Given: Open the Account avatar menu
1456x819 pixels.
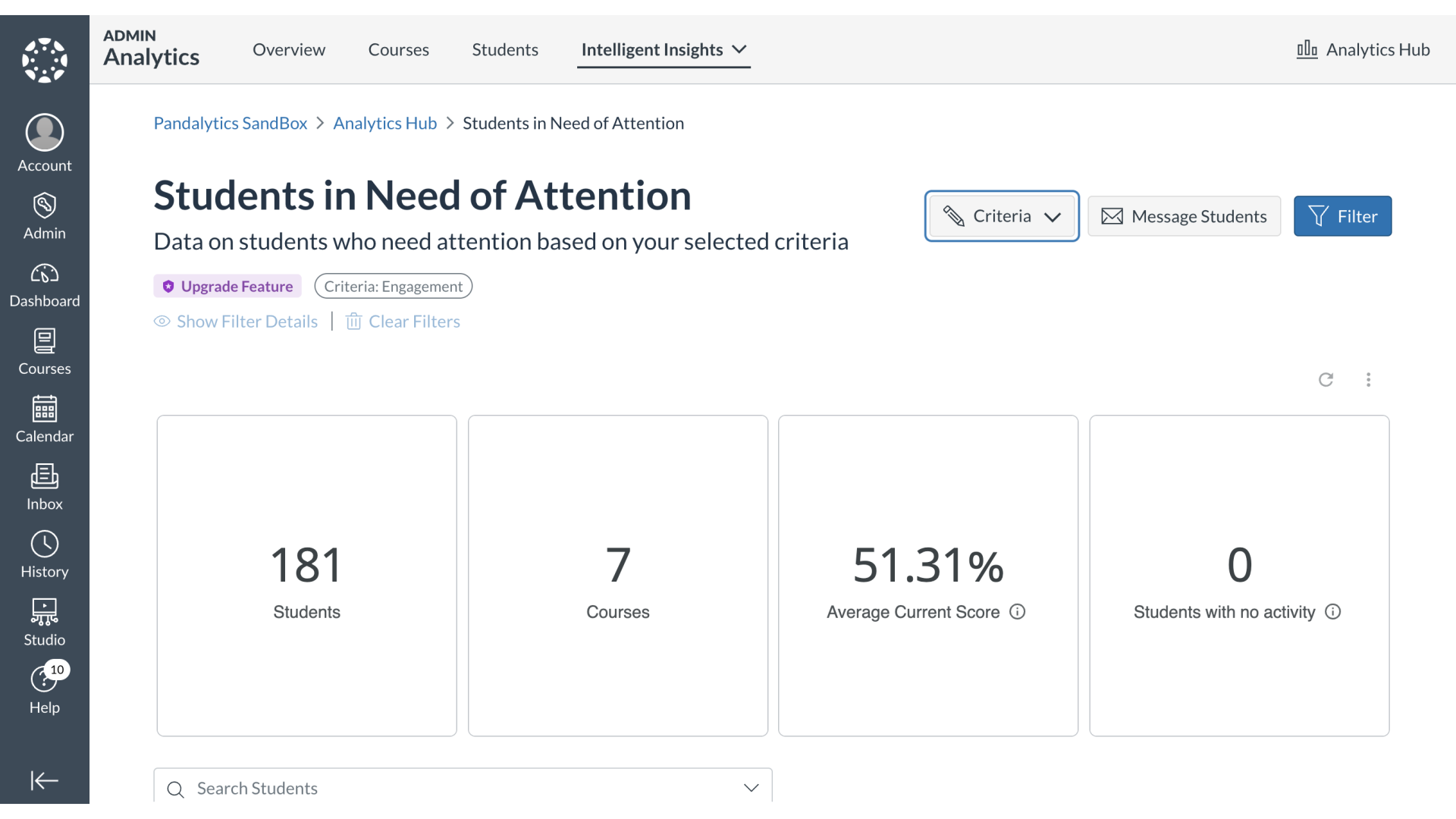Looking at the screenshot, I should 45,144.
